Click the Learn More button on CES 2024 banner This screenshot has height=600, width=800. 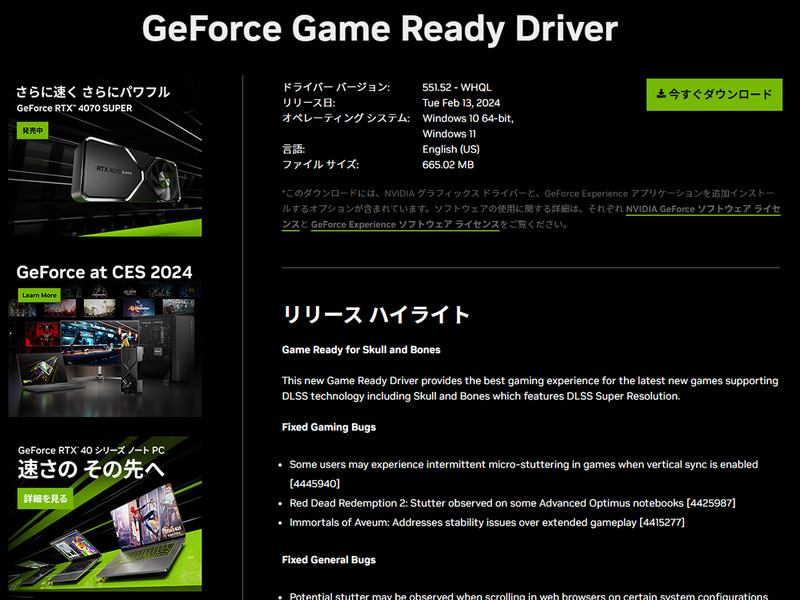coord(39,295)
